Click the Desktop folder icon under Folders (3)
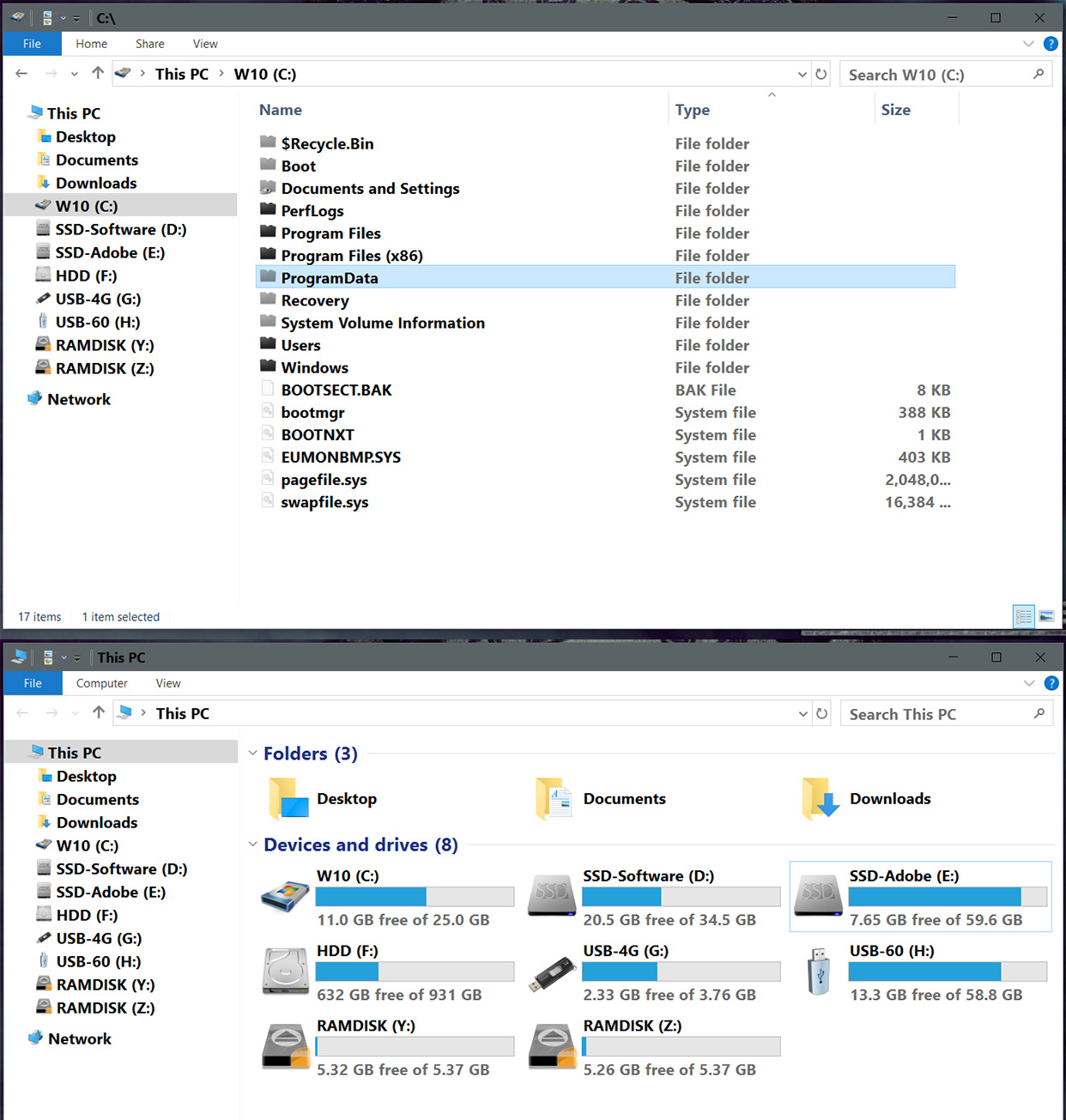1066x1120 pixels. tap(288, 799)
